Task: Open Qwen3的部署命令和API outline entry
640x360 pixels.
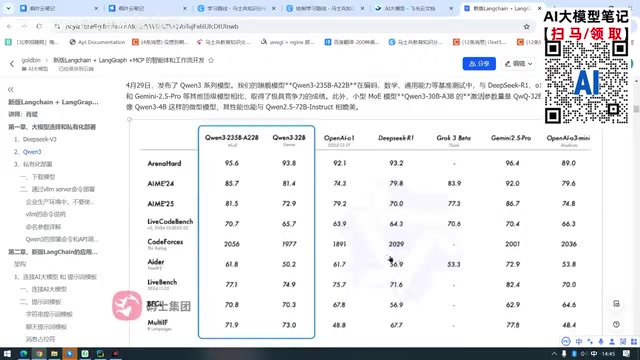Action: point(62,239)
